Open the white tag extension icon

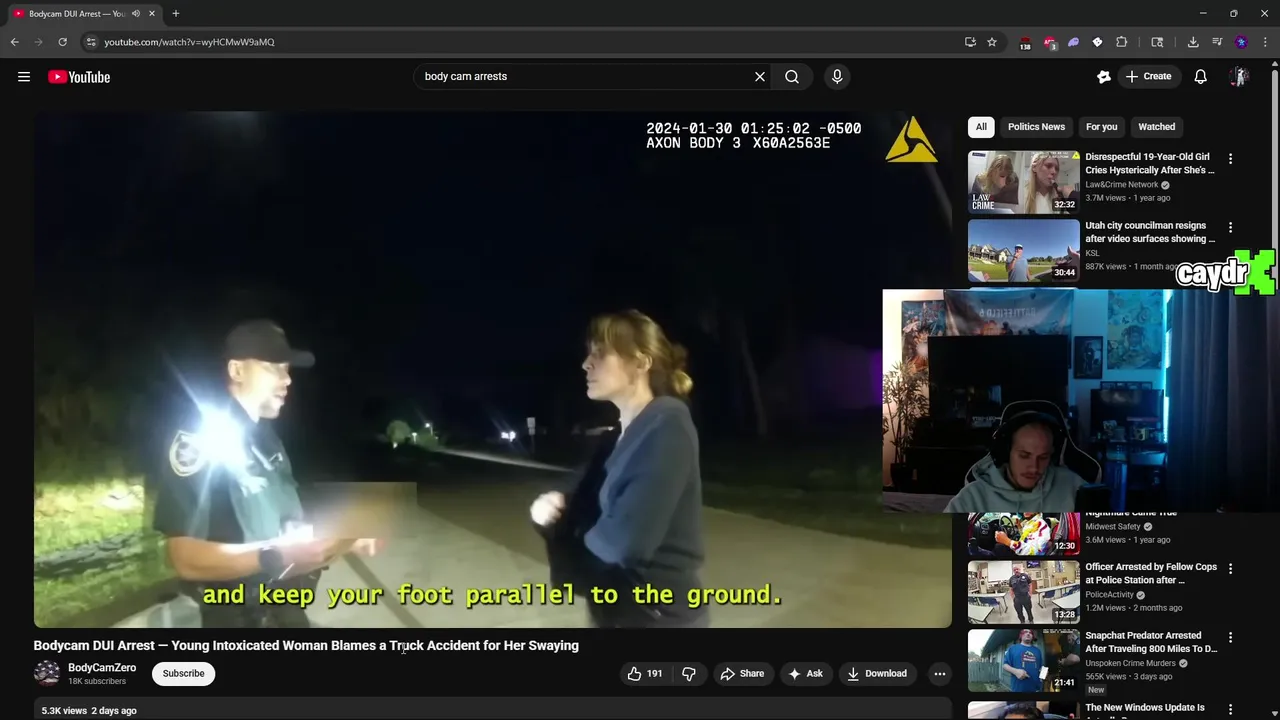click(1097, 42)
